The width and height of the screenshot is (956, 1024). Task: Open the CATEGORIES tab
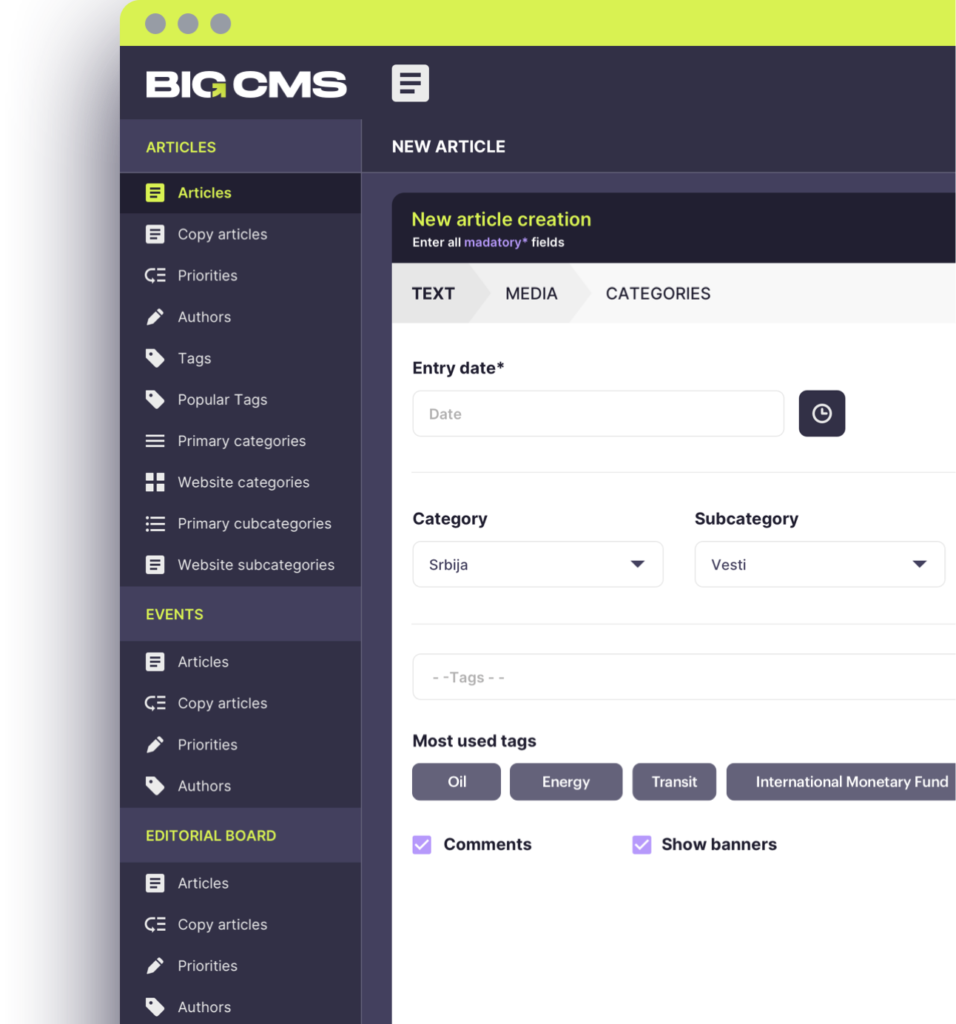click(658, 293)
